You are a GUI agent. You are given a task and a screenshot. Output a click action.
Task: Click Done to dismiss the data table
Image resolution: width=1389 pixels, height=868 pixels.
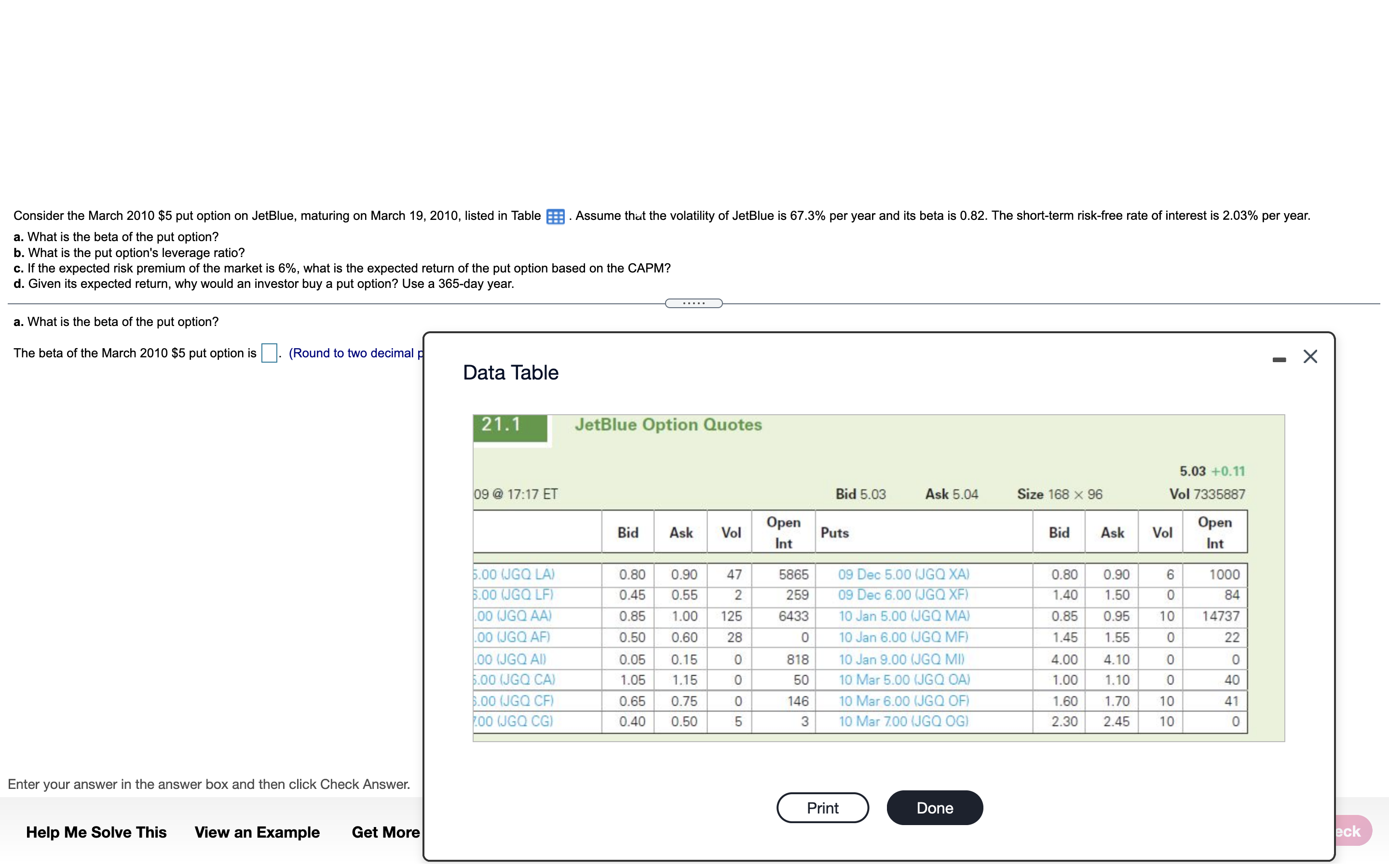click(x=934, y=807)
